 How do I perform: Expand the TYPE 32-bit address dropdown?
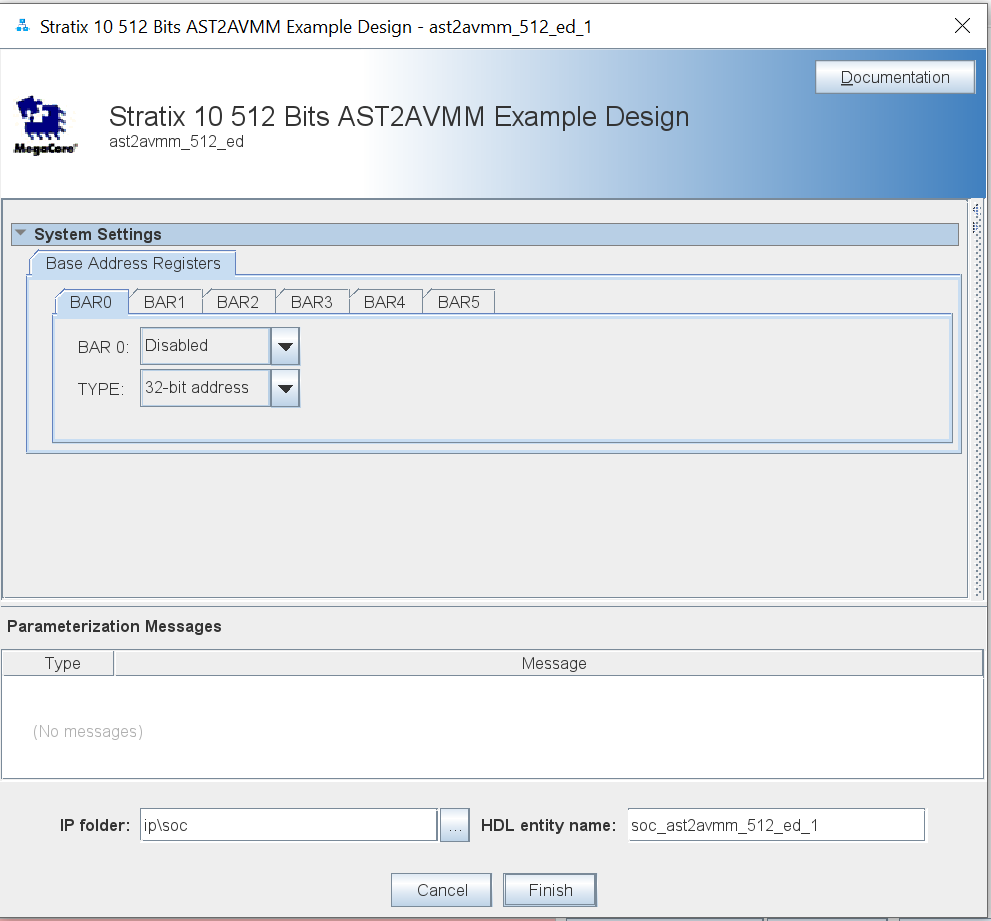pyautogui.click(x=285, y=389)
